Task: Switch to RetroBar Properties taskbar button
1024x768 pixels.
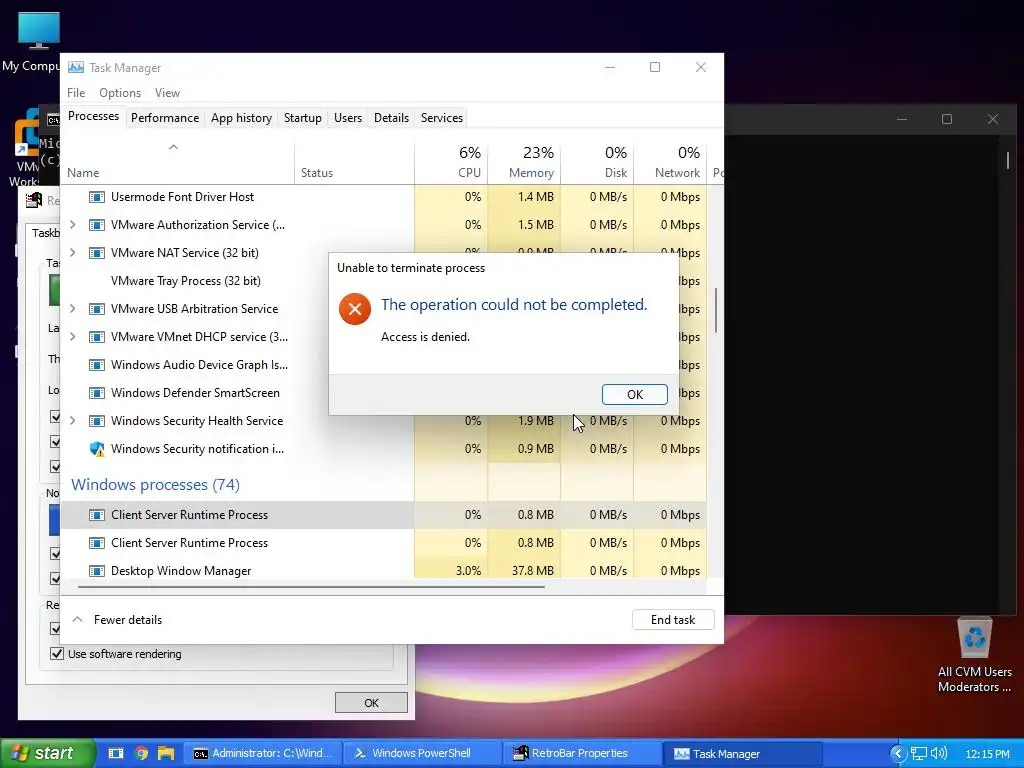Action: [x=583, y=753]
